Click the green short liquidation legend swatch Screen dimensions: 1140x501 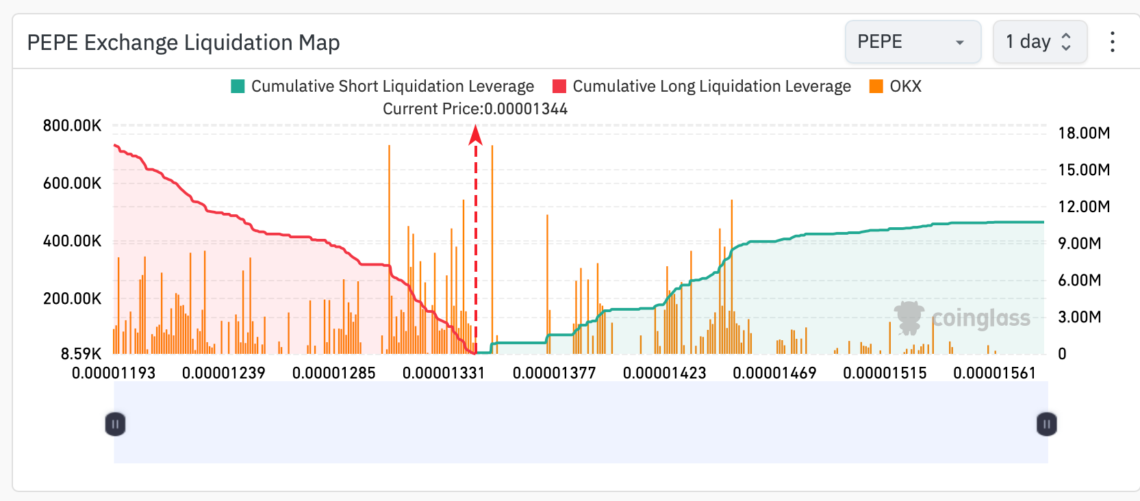pyautogui.click(x=238, y=87)
